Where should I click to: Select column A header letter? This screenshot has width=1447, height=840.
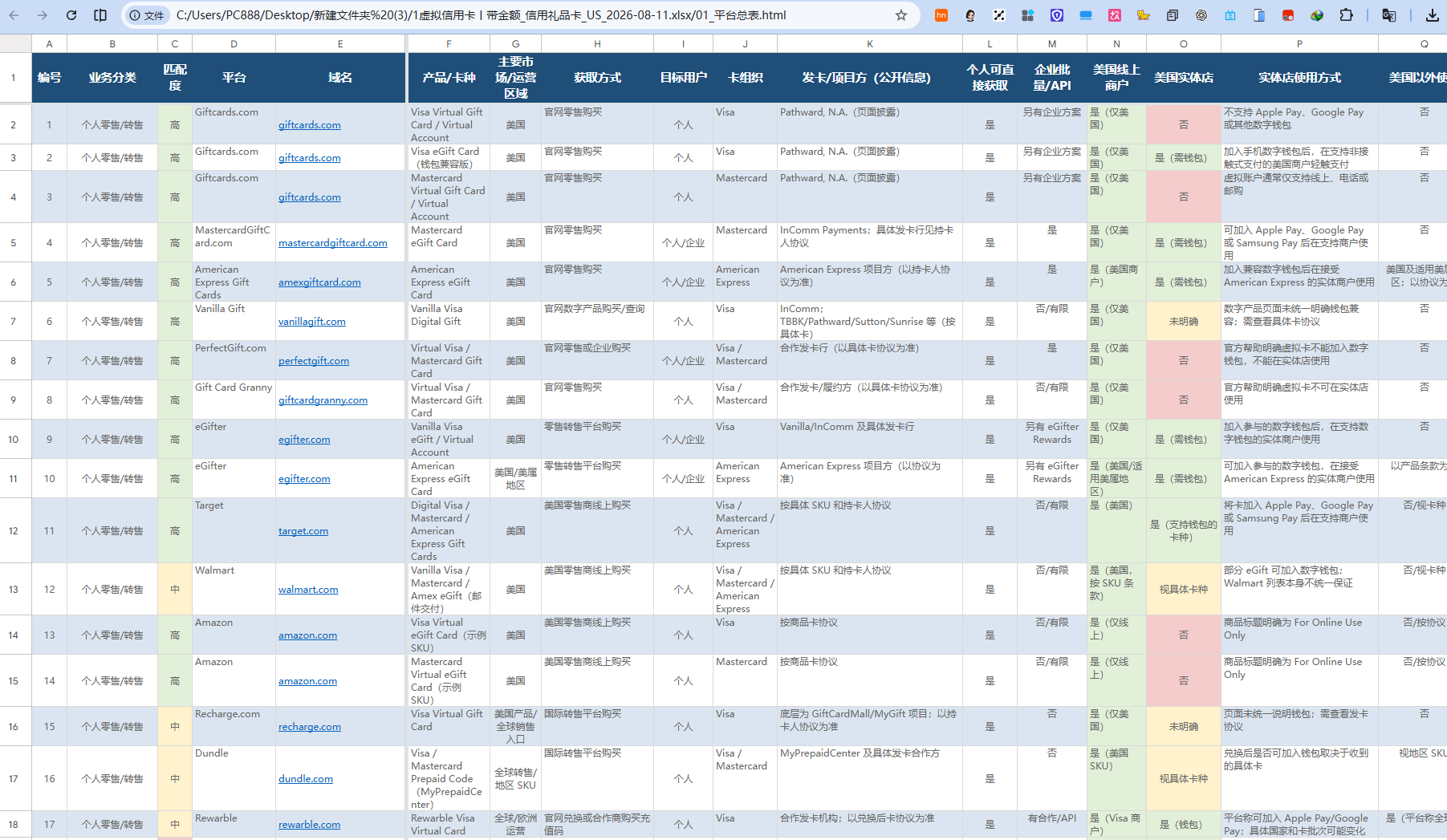click(50, 44)
